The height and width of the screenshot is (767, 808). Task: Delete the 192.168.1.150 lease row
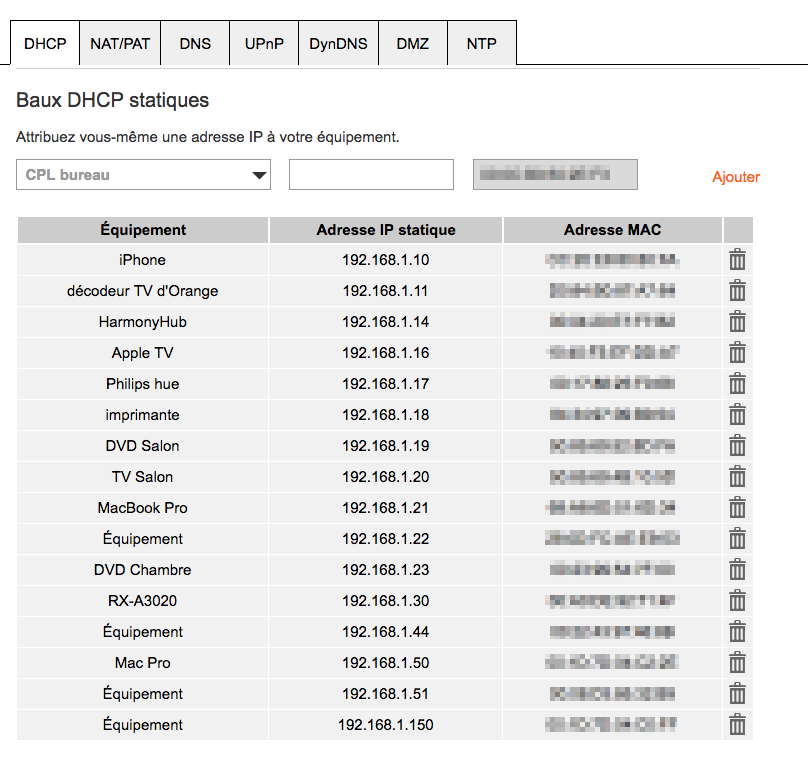(x=737, y=725)
